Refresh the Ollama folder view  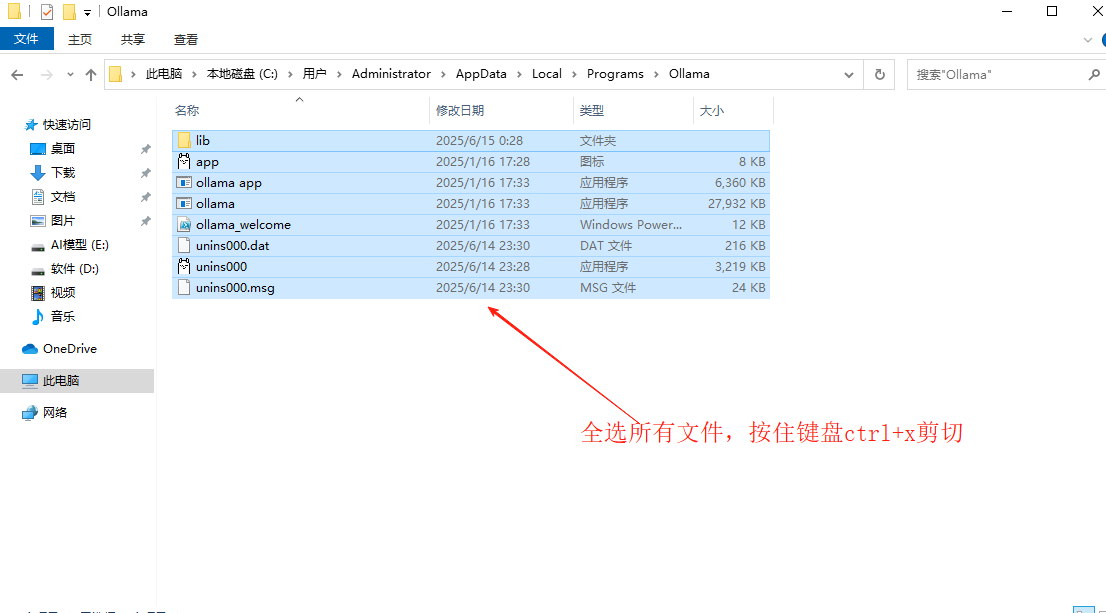point(880,74)
